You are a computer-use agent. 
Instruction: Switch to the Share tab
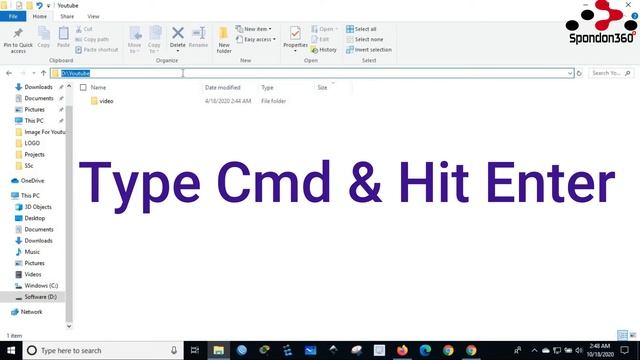(x=67, y=16)
